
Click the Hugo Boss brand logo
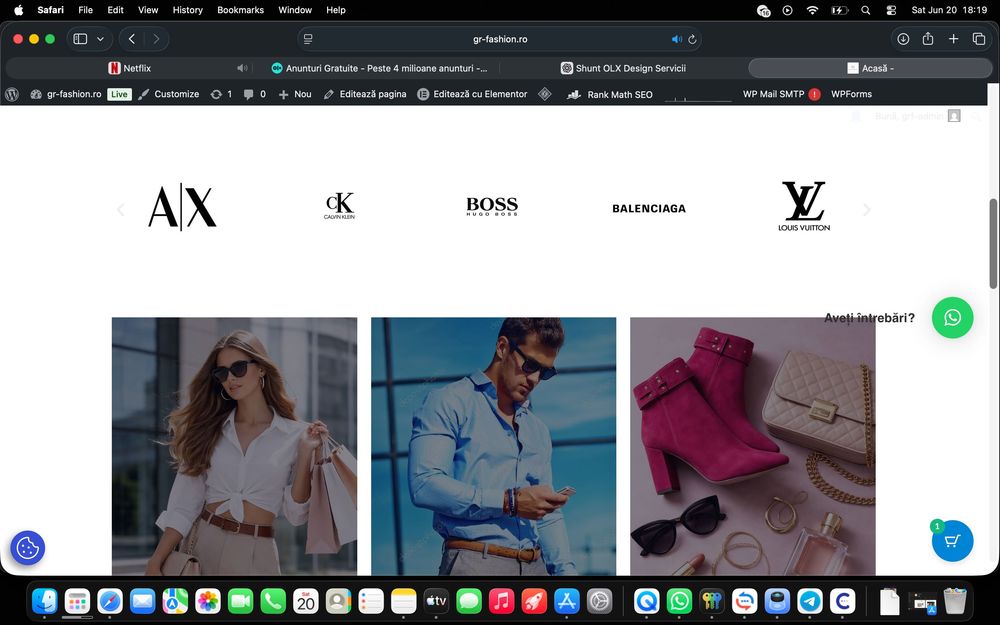[492, 206]
